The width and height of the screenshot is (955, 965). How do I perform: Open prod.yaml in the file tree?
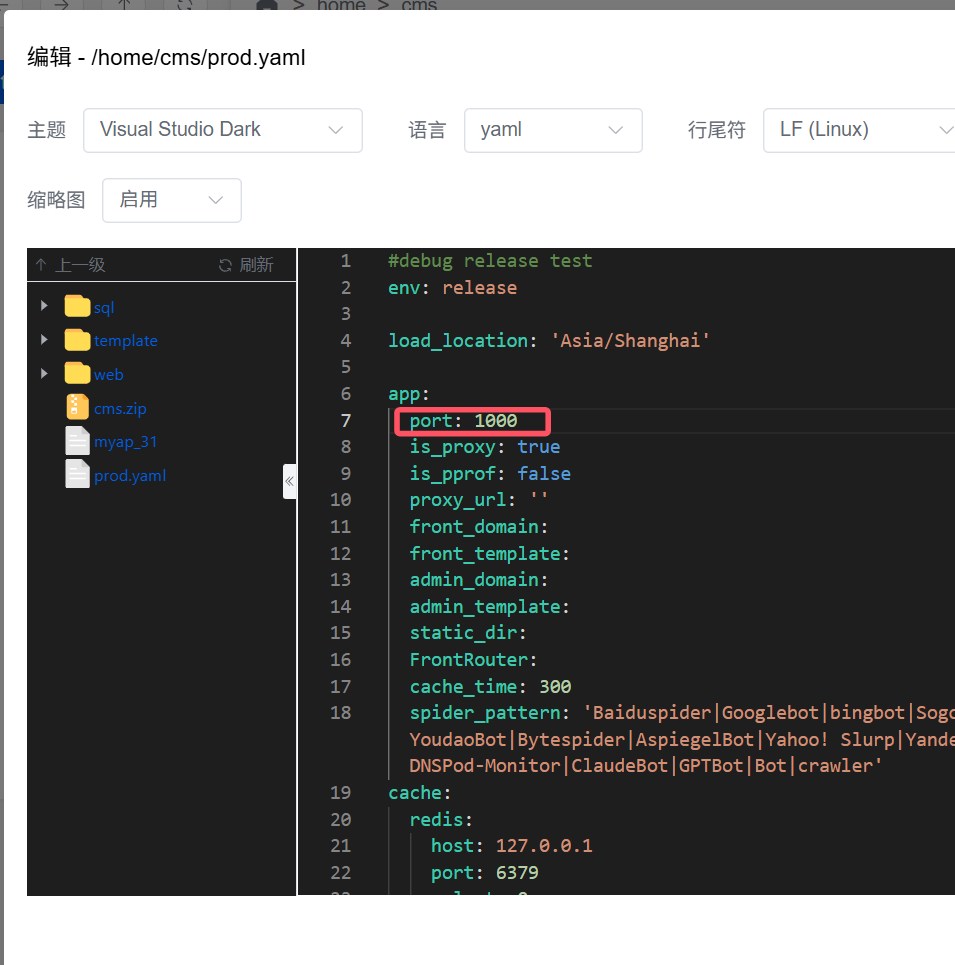click(x=130, y=476)
